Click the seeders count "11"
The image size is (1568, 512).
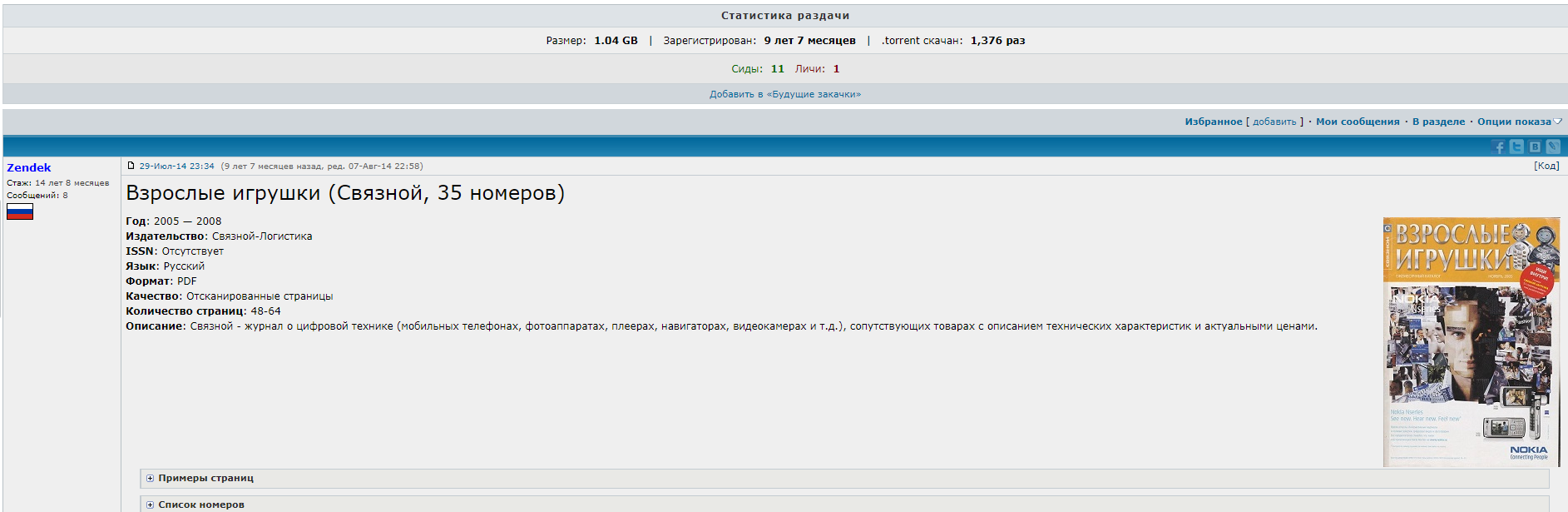(x=778, y=69)
